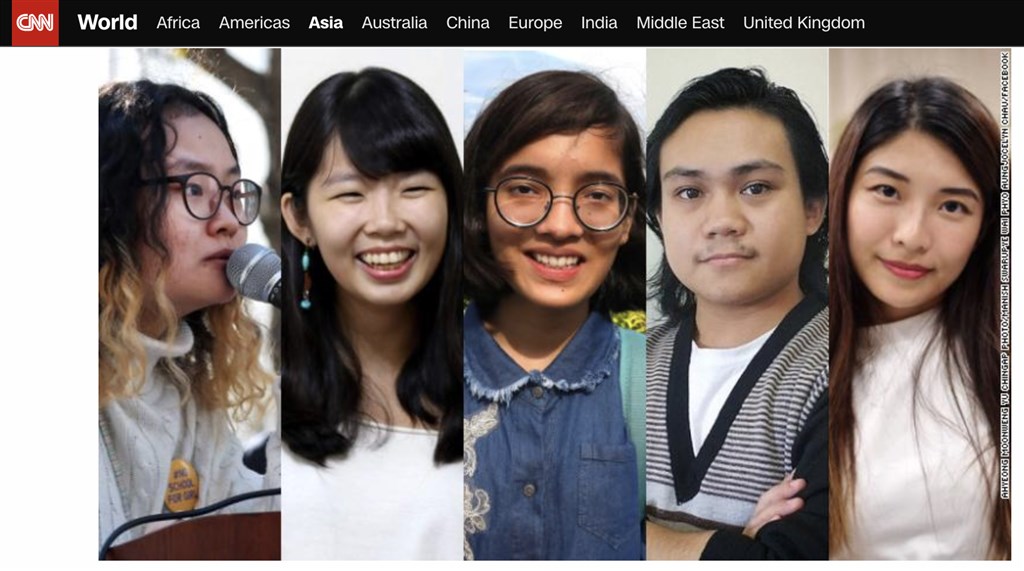Open the portrait with the denim shirt
Viewport: 1024px width, 571px height.
point(555,304)
